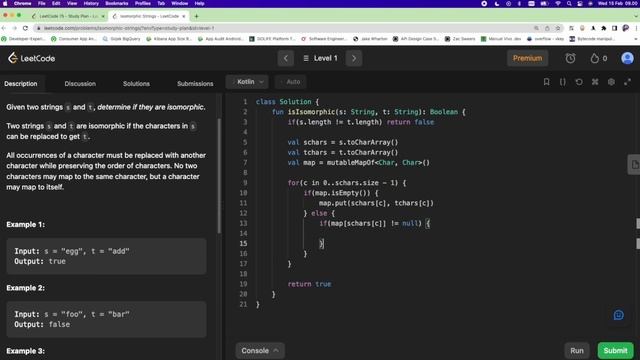The image size is (640, 360).
Task: Toggle fullscreen editor icon
Action: [x=627, y=82]
